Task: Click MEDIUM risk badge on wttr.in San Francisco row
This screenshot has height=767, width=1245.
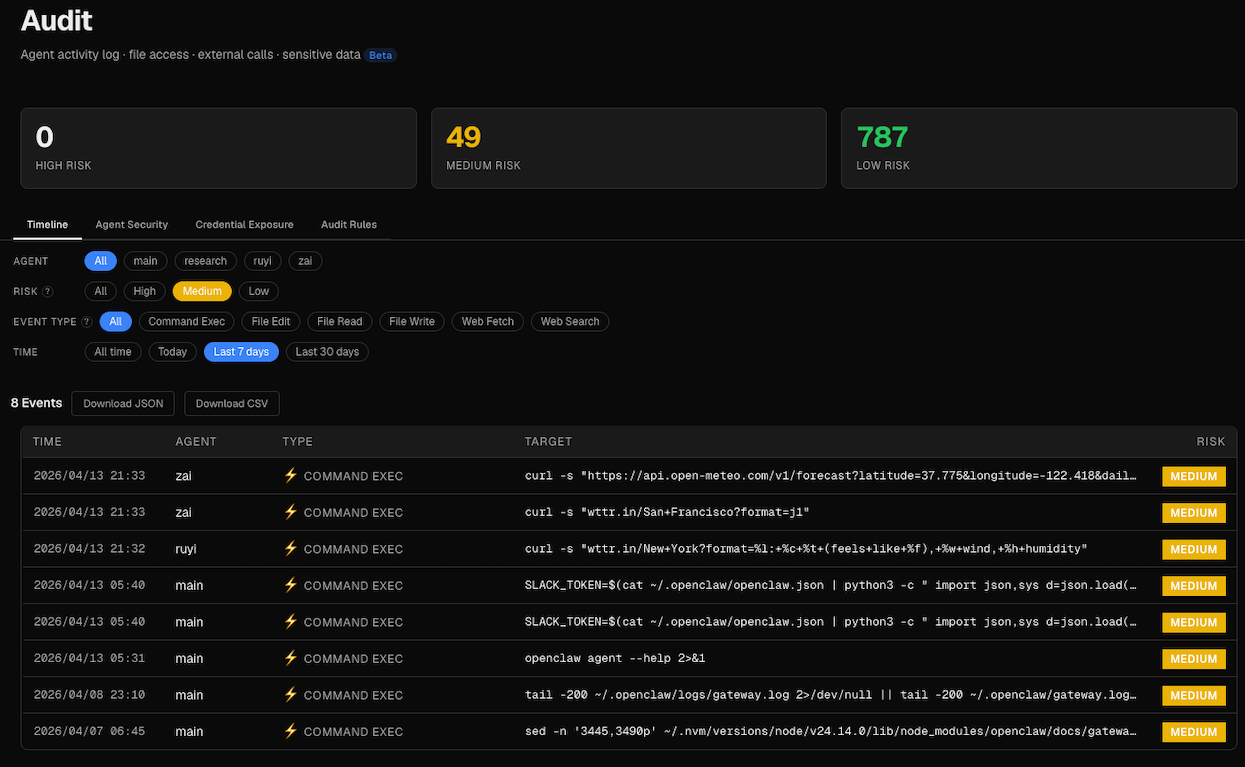Action: pyautogui.click(x=1193, y=513)
